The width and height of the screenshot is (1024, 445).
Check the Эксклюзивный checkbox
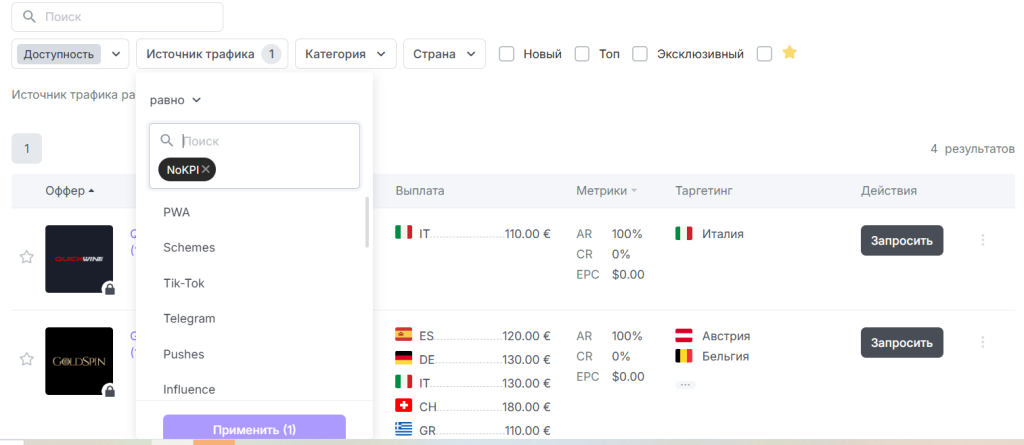click(x=640, y=54)
